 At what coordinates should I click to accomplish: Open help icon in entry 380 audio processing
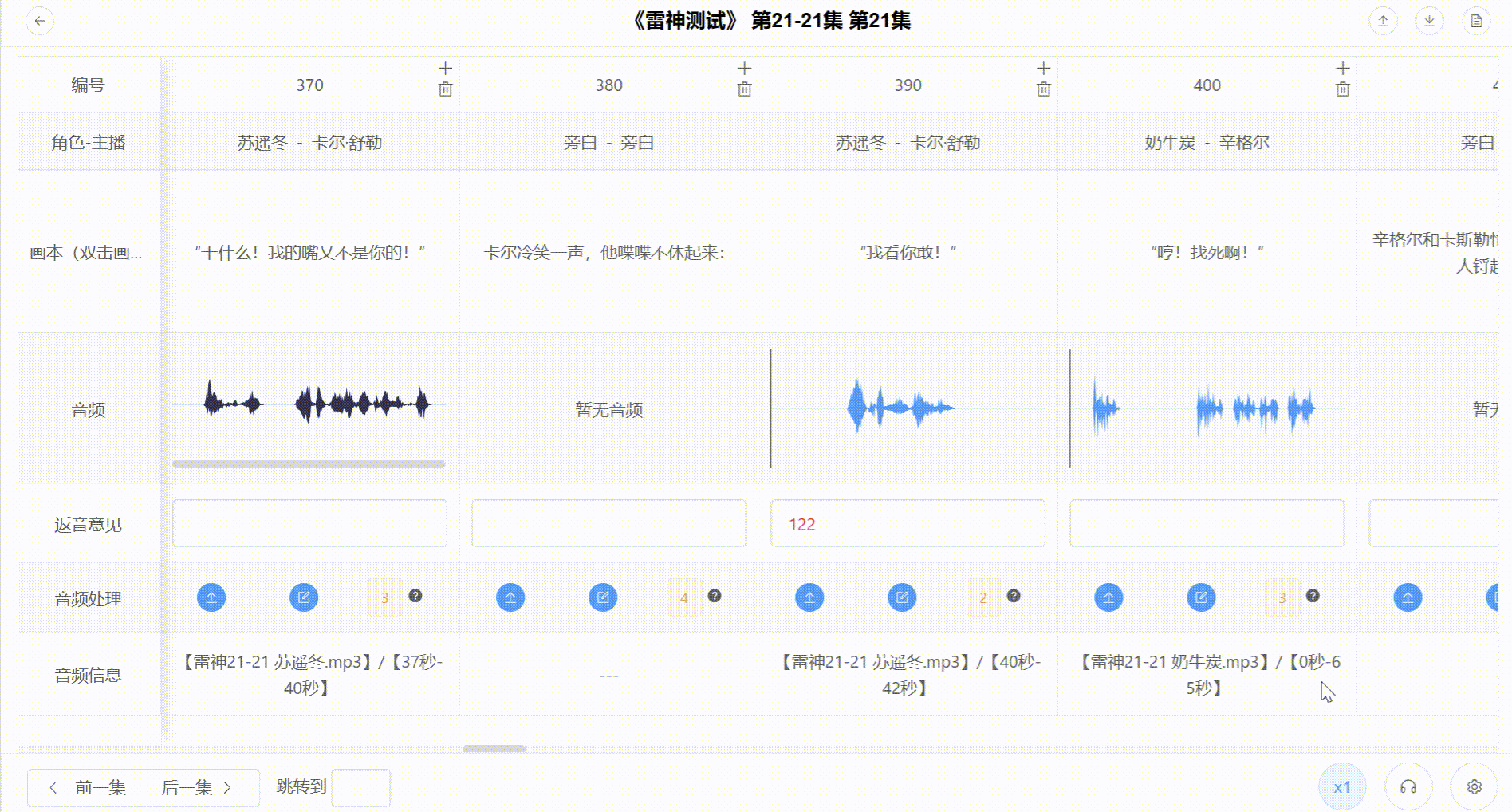[x=715, y=596]
